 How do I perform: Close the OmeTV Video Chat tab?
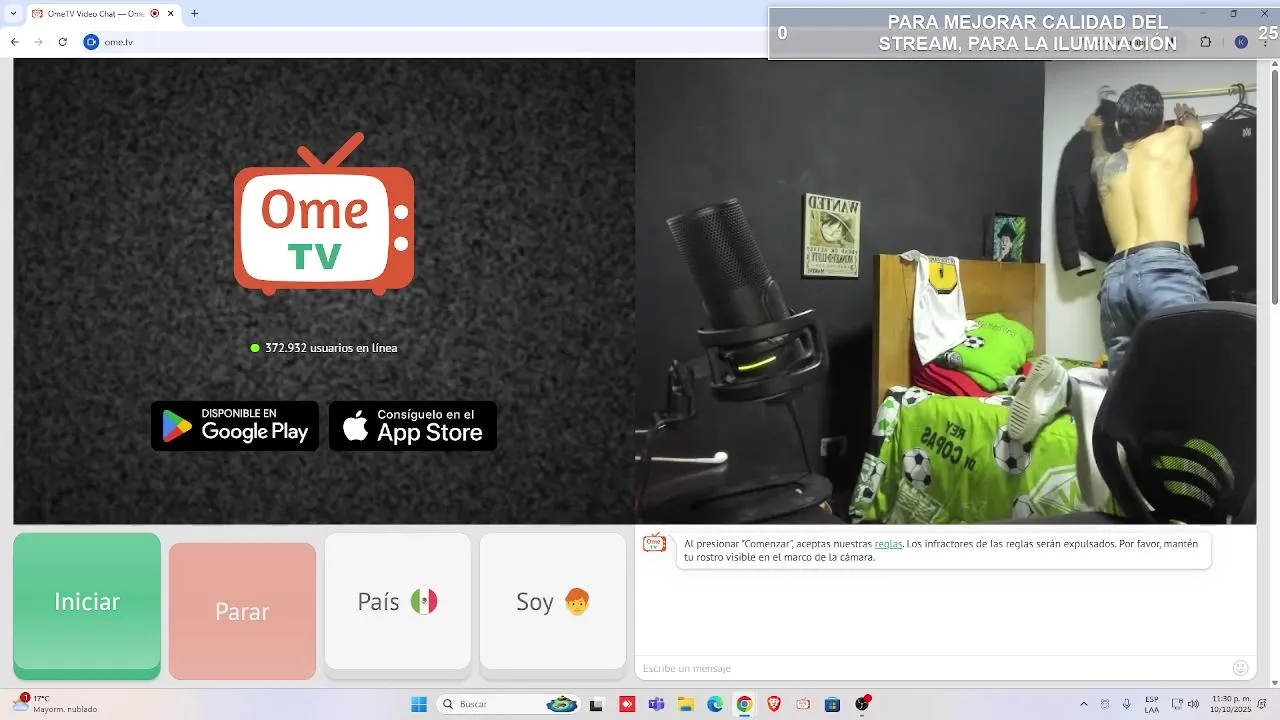(171, 14)
